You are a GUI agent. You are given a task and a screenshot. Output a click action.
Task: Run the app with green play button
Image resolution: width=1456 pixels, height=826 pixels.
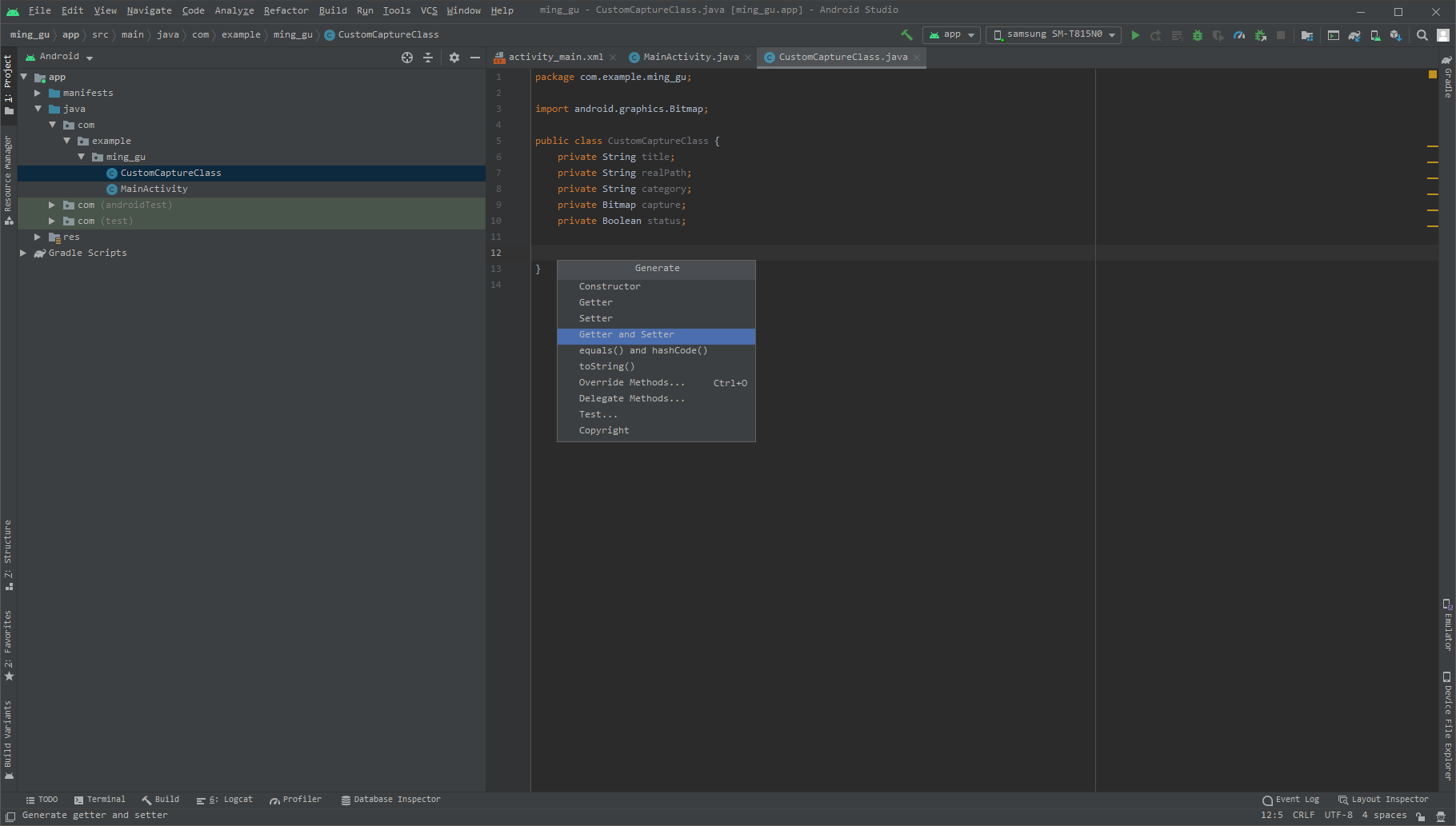1135,35
